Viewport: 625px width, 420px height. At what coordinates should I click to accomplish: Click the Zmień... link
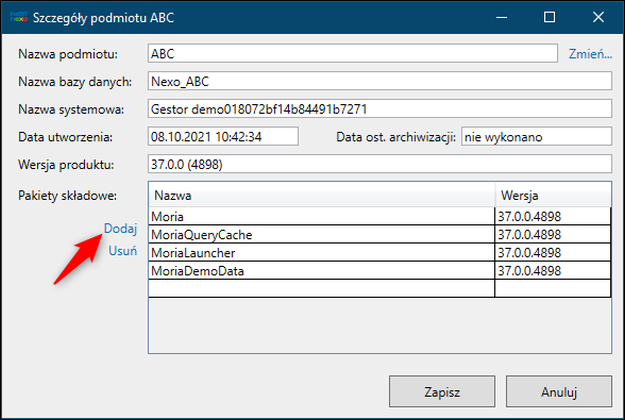[590, 54]
